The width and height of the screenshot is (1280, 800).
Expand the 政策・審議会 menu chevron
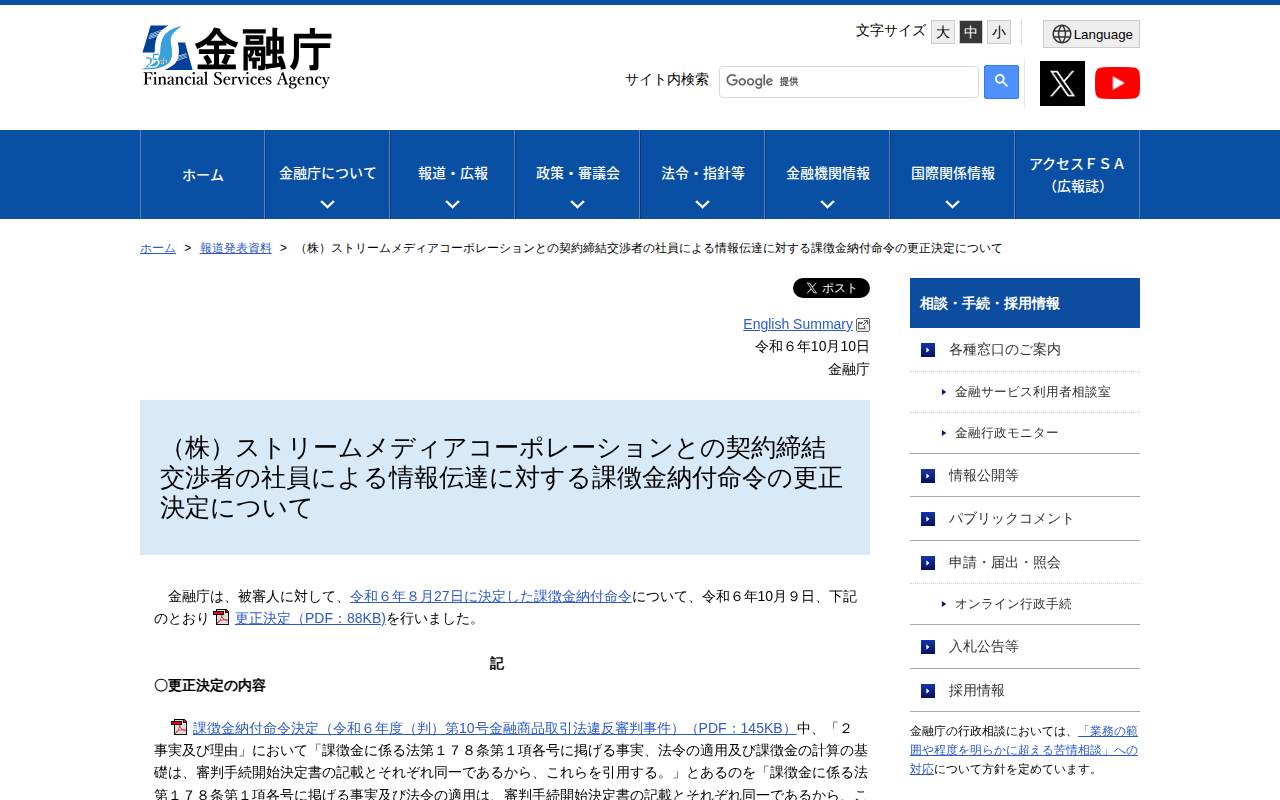click(x=577, y=204)
